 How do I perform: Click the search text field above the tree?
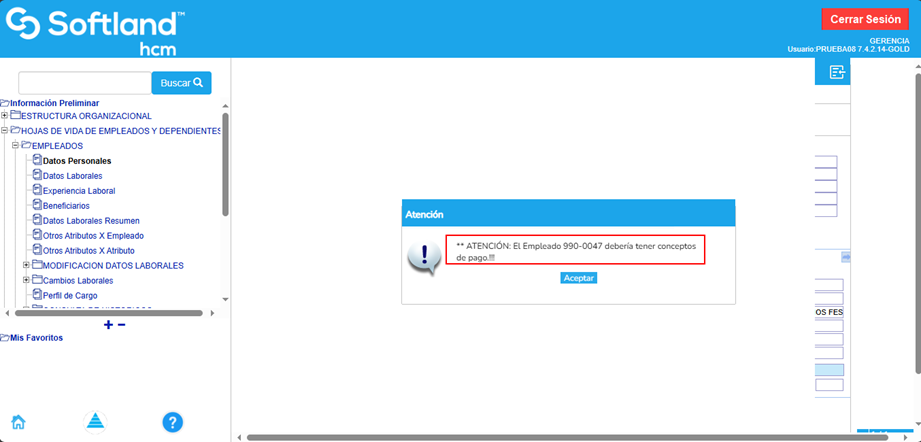pyautogui.click(x=84, y=83)
